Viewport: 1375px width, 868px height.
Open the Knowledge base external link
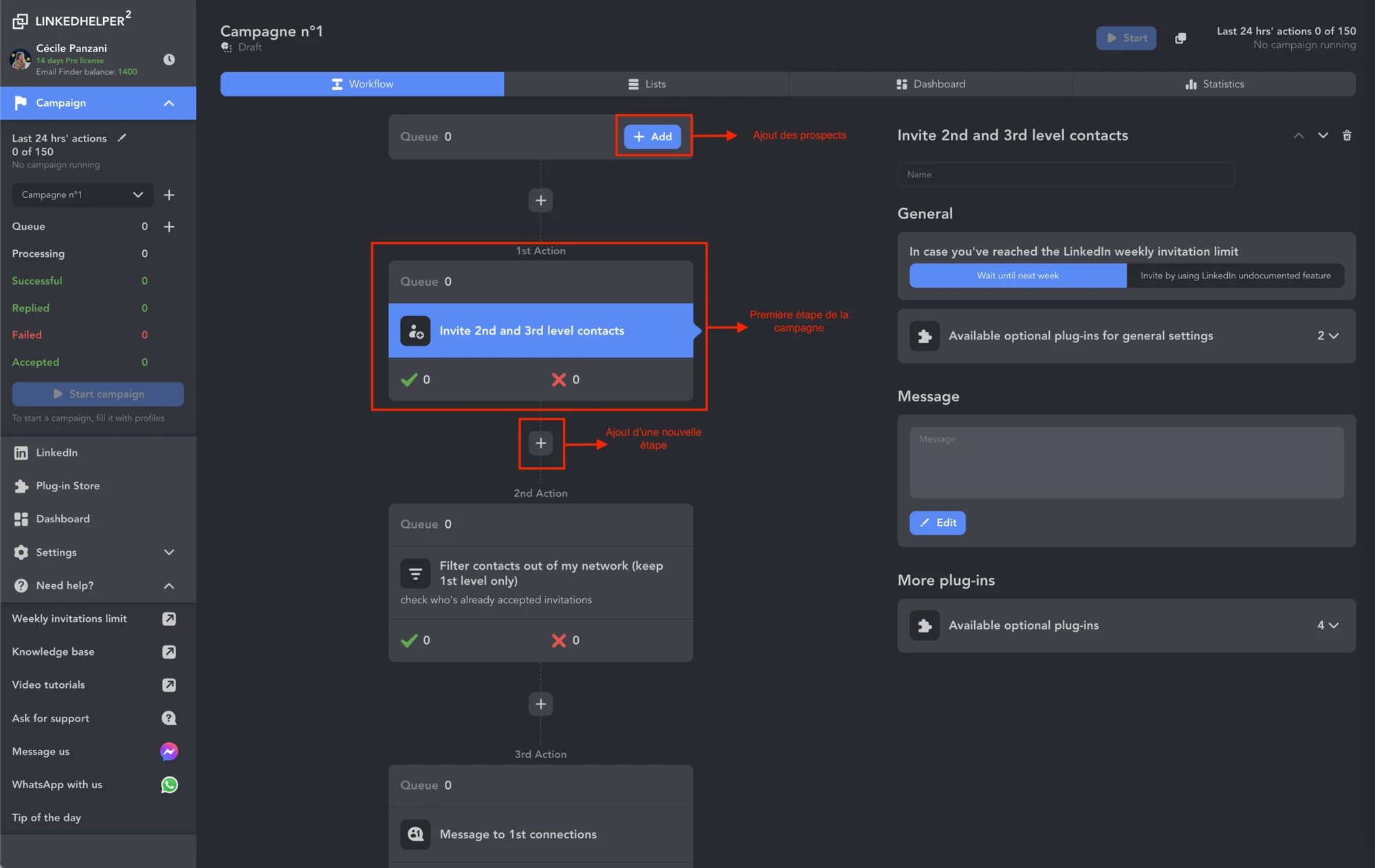point(169,652)
